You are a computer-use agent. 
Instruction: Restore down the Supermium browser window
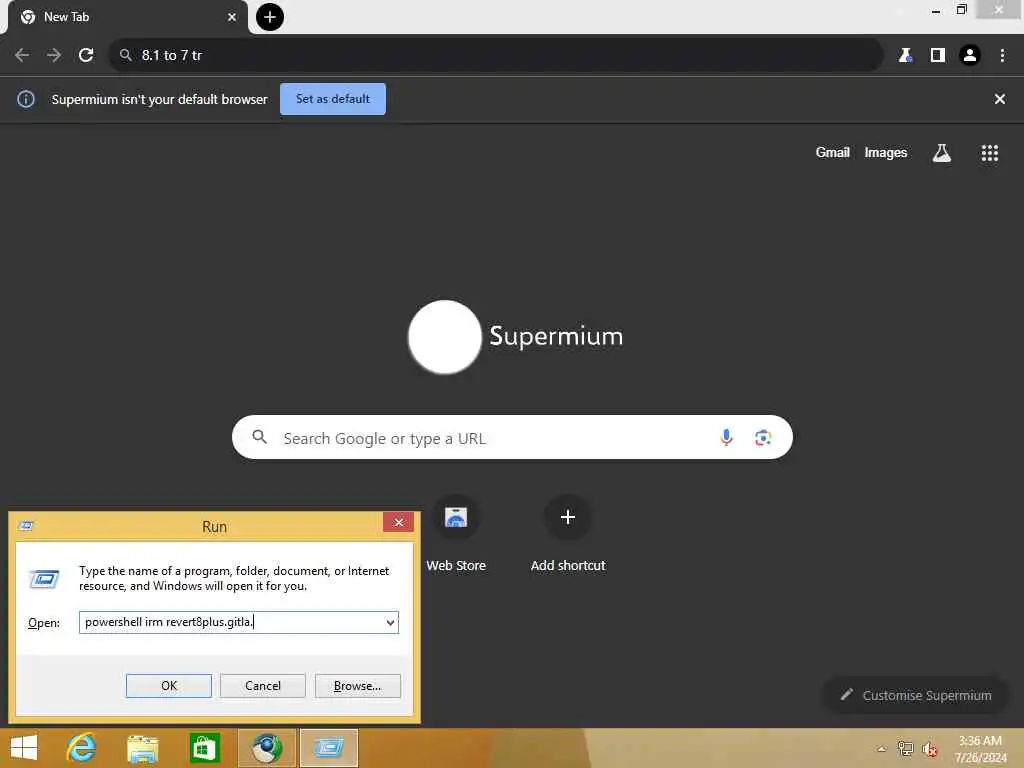point(961,10)
